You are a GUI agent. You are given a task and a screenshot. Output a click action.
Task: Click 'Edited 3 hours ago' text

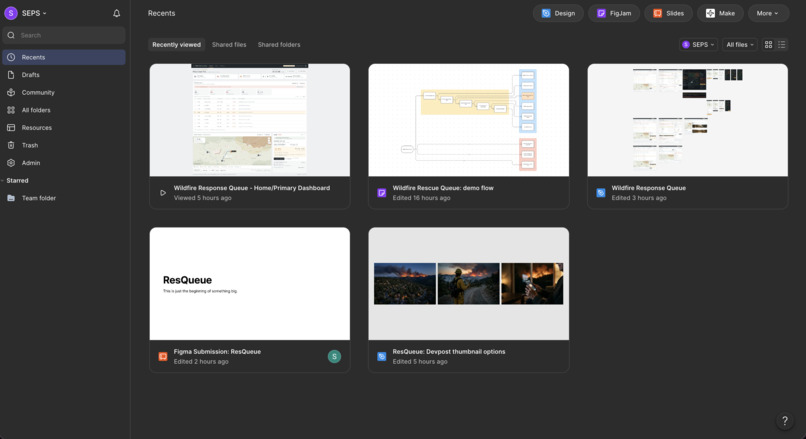pyautogui.click(x=639, y=198)
